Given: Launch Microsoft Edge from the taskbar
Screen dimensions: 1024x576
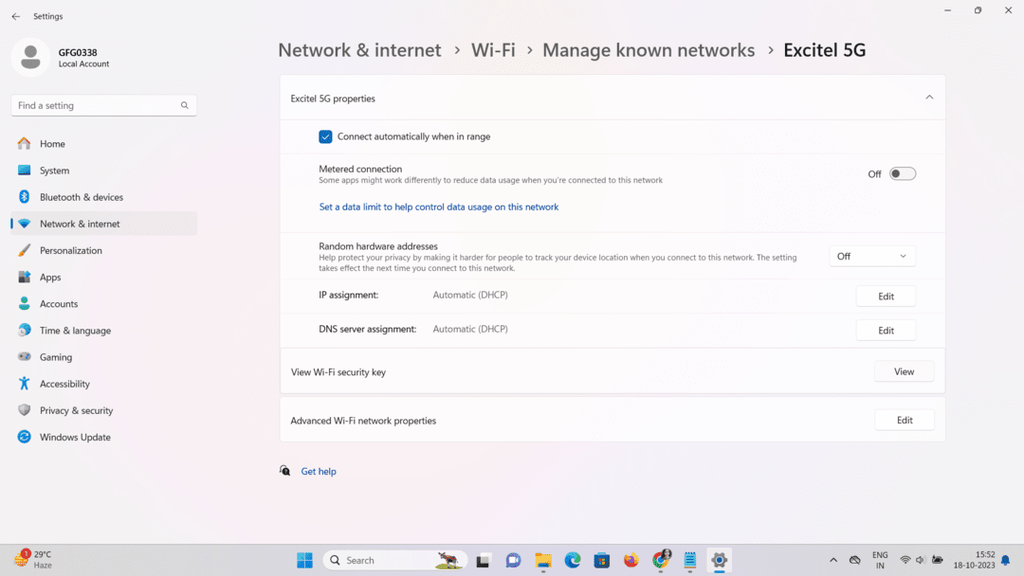Looking at the screenshot, I should (x=573, y=560).
